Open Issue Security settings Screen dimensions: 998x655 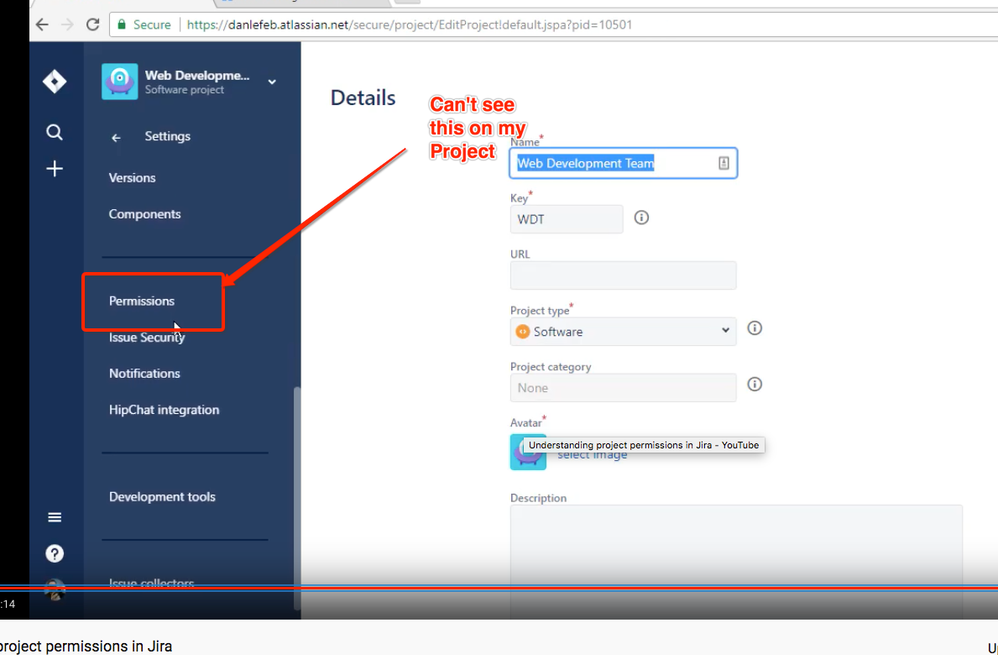point(147,337)
